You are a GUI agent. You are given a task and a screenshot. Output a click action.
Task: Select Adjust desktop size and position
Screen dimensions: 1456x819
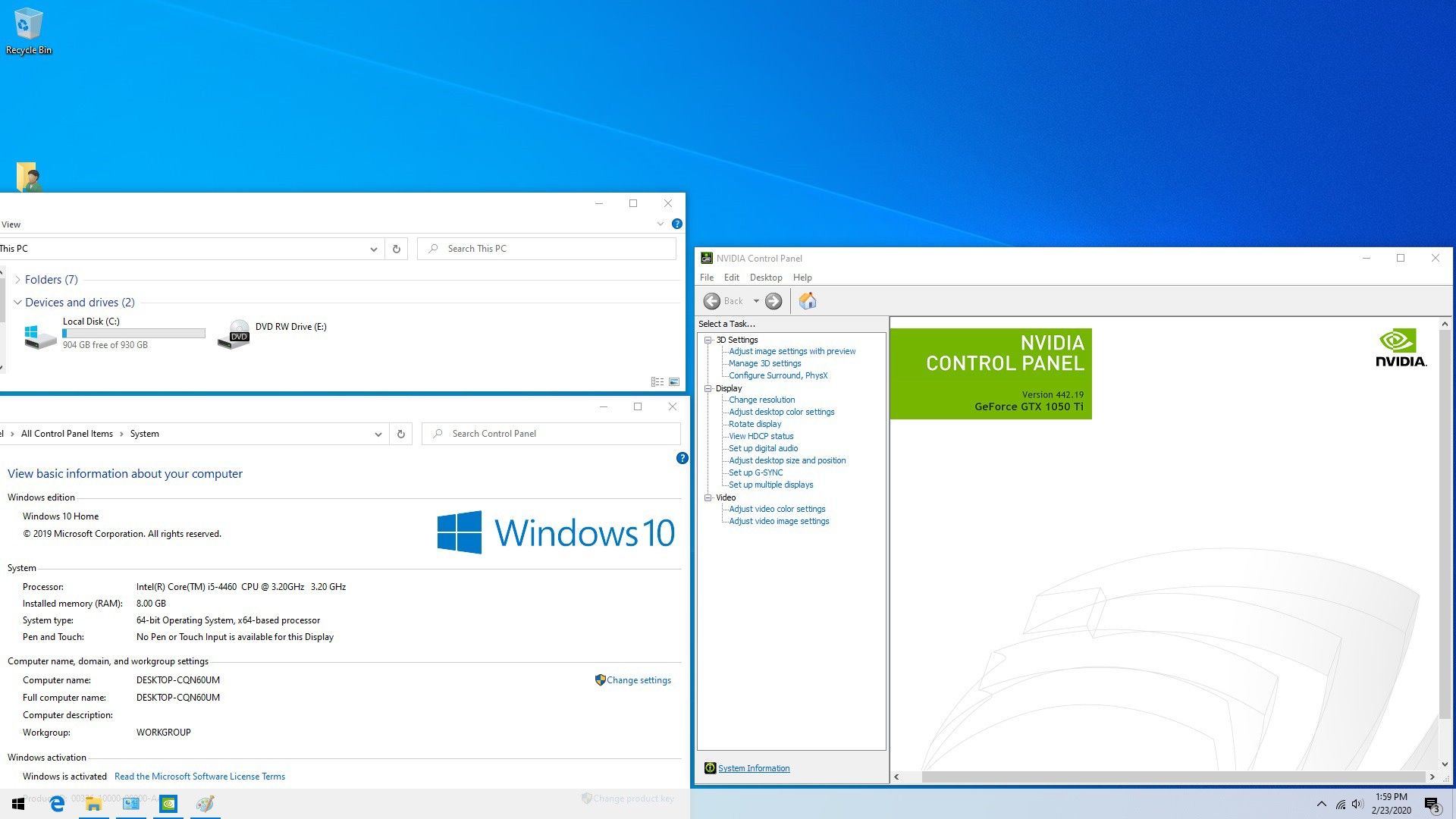[x=787, y=460]
